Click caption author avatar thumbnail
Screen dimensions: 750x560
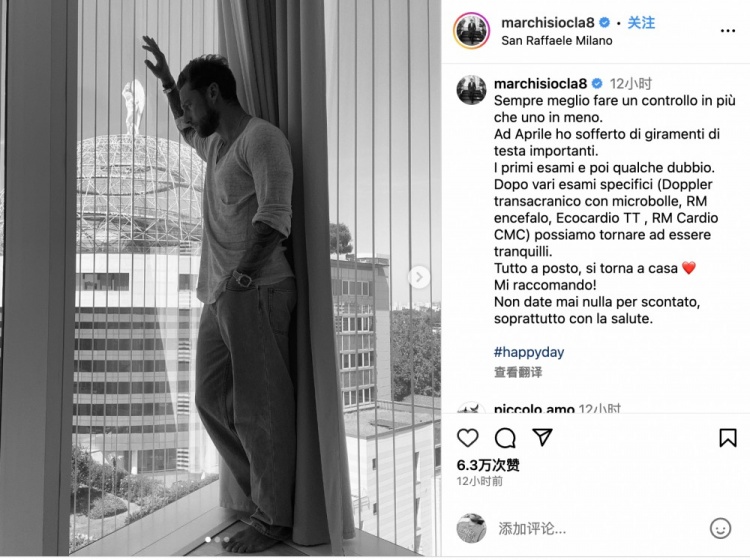(x=471, y=89)
